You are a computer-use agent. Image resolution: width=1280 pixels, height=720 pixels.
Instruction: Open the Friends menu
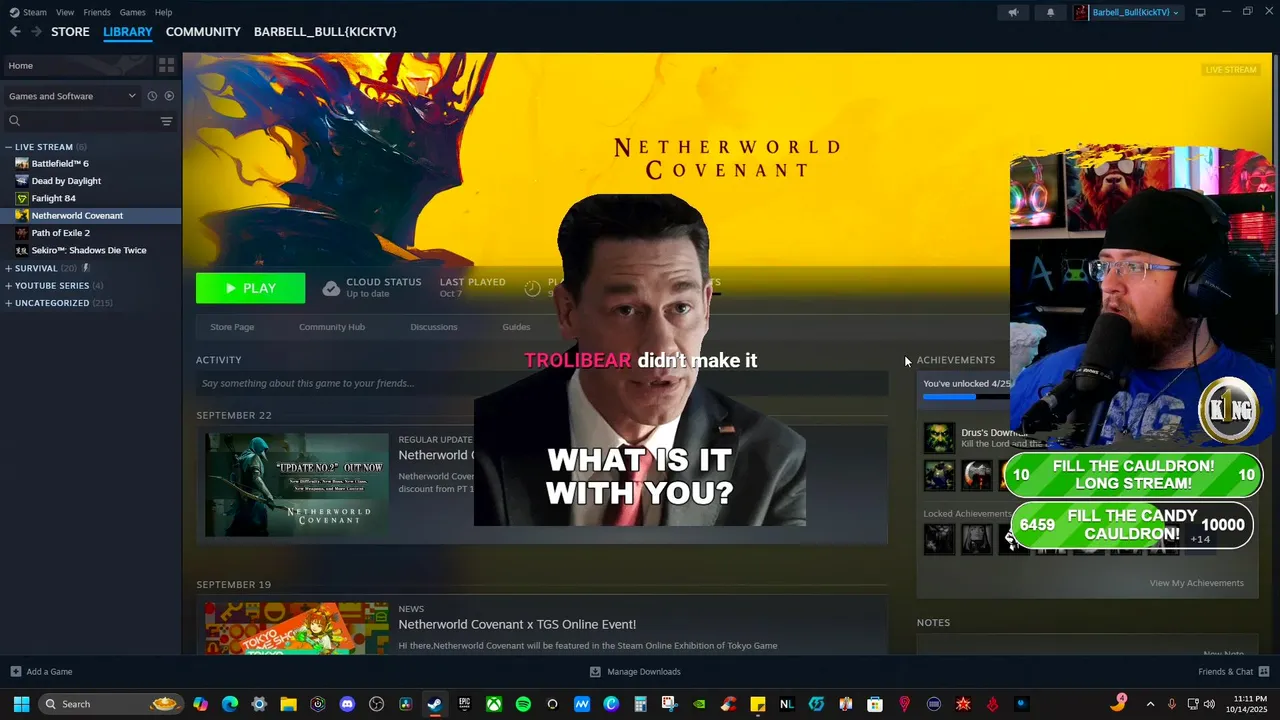coord(97,12)
